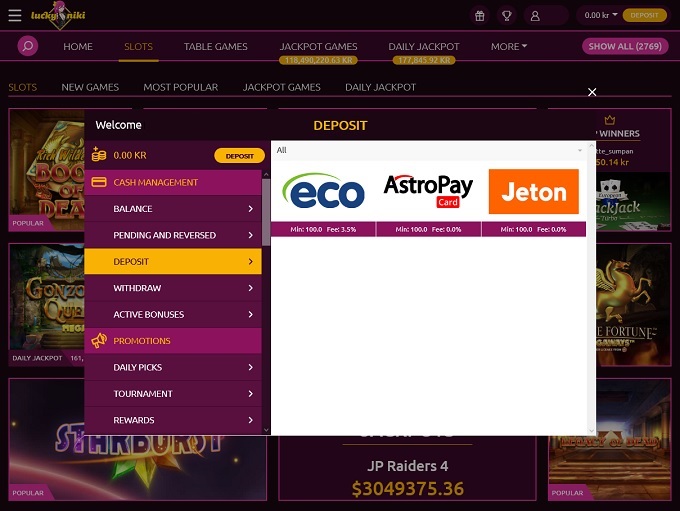Open the user account profile icon

535,16
